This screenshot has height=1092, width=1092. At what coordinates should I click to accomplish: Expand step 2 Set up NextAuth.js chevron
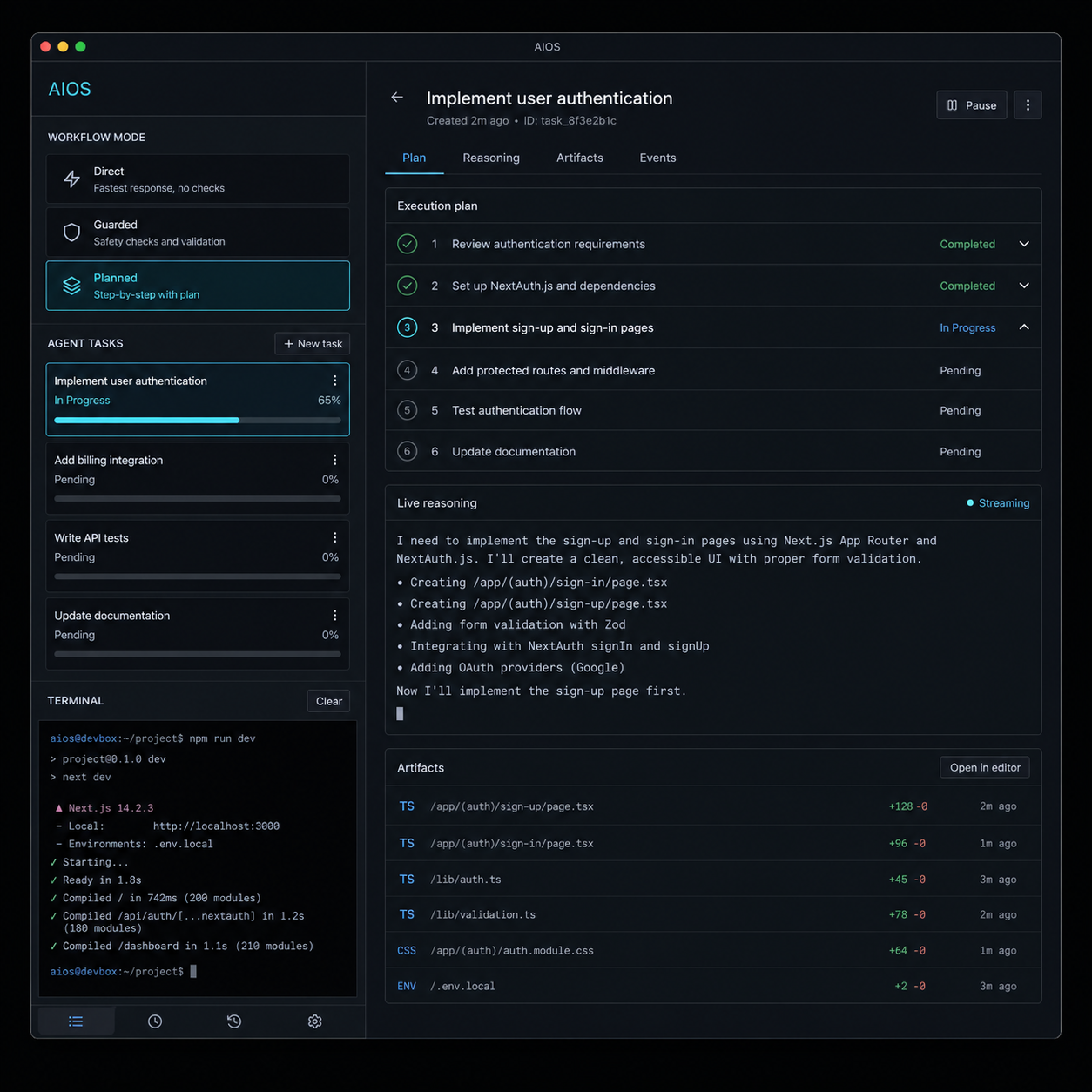tap(1024, 286)
